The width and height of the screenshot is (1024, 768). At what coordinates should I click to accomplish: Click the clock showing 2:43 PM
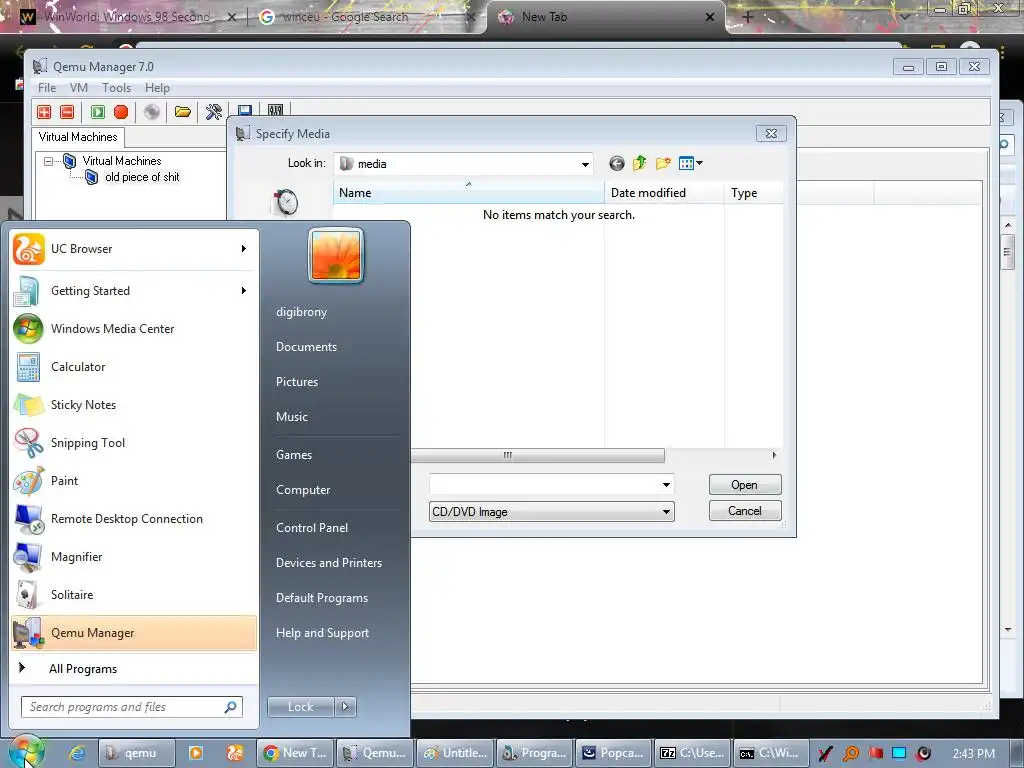tap(974, 754)
